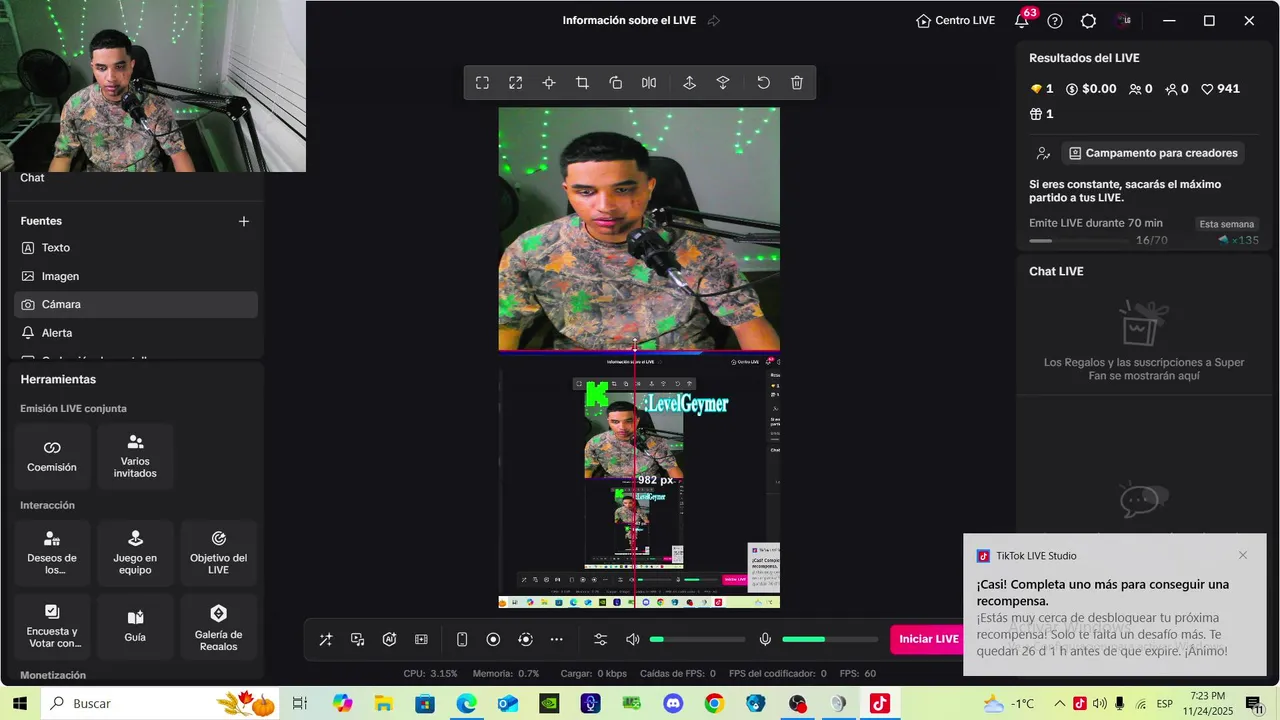
Task: Add a new source with plus icon
Action: click(x=243, y=221)
